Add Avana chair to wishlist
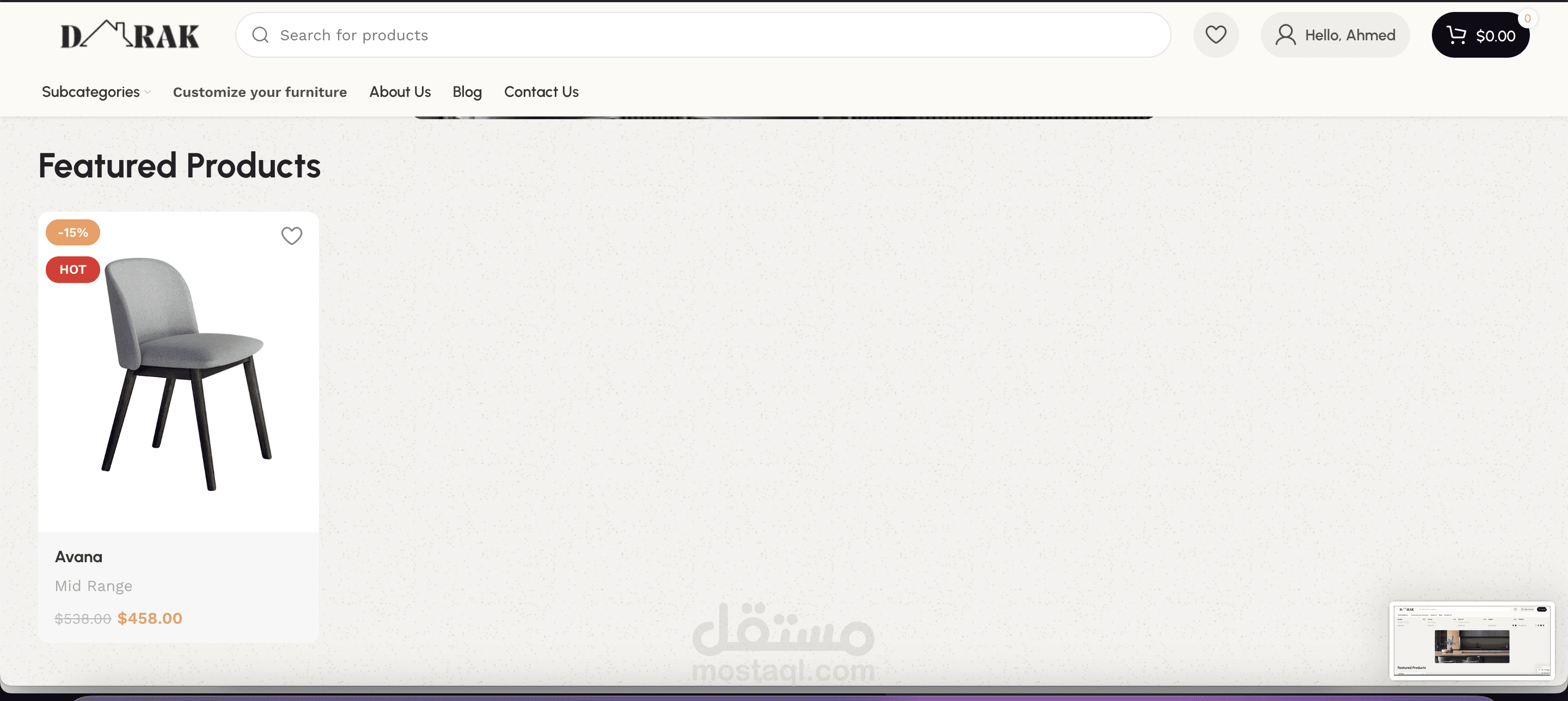This screenshot has height=701, width=1568. tap(292, 236)
